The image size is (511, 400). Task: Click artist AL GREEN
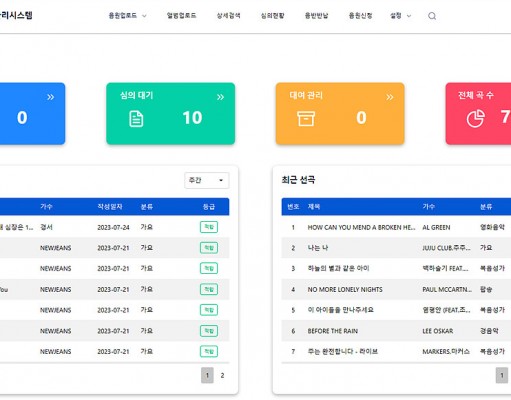pyautogui.click(x=436, y=227)
